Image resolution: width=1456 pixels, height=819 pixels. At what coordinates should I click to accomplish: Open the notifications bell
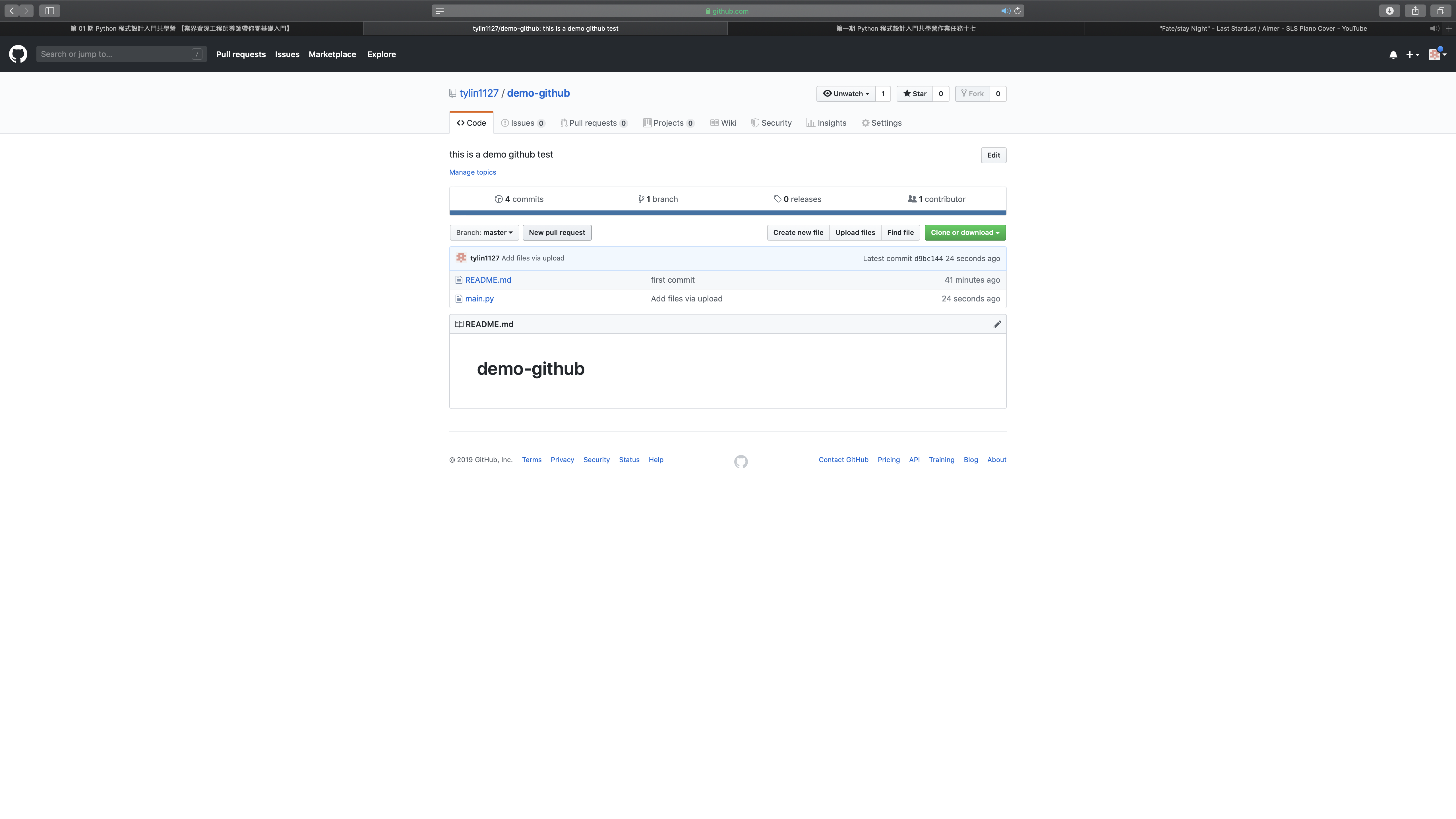(1393, 54)
